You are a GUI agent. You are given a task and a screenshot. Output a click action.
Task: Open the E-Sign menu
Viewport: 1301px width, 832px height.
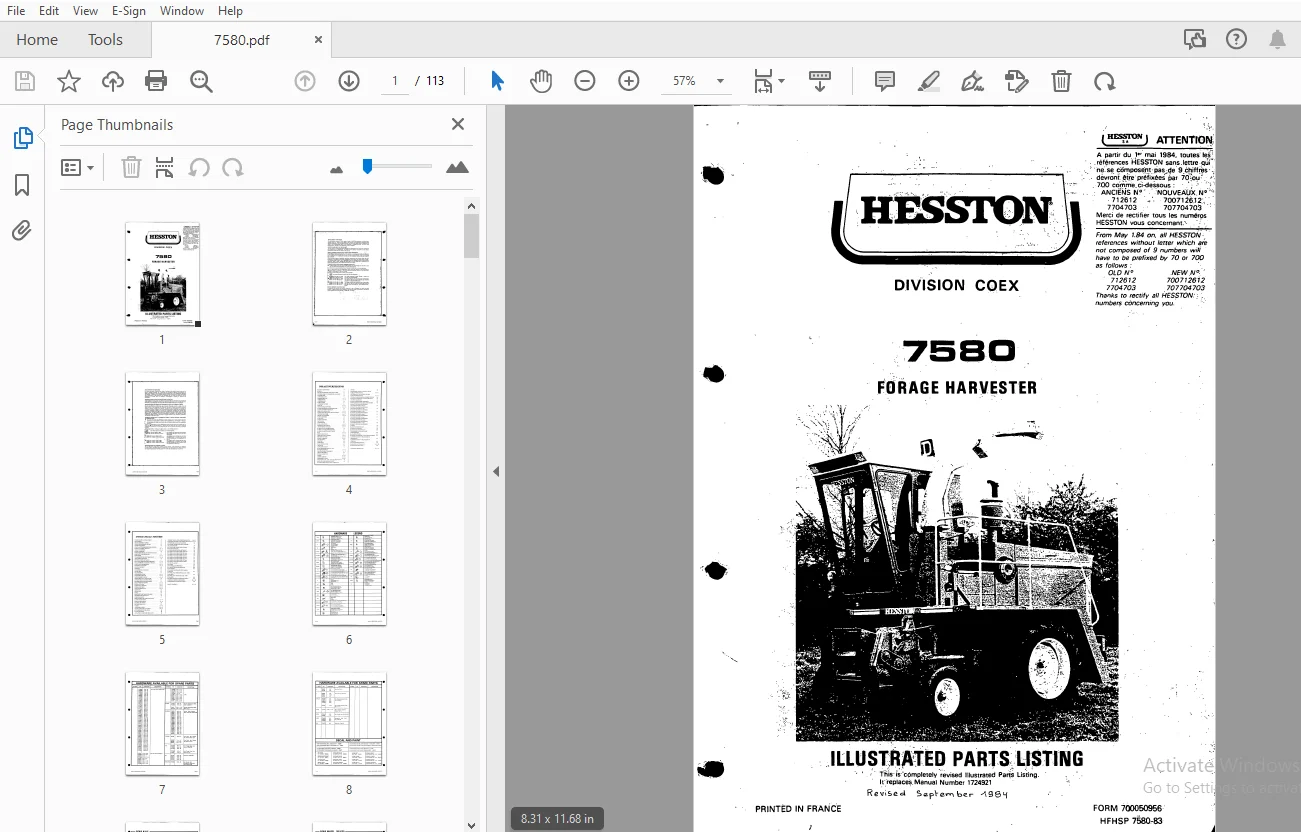point(129,11)
